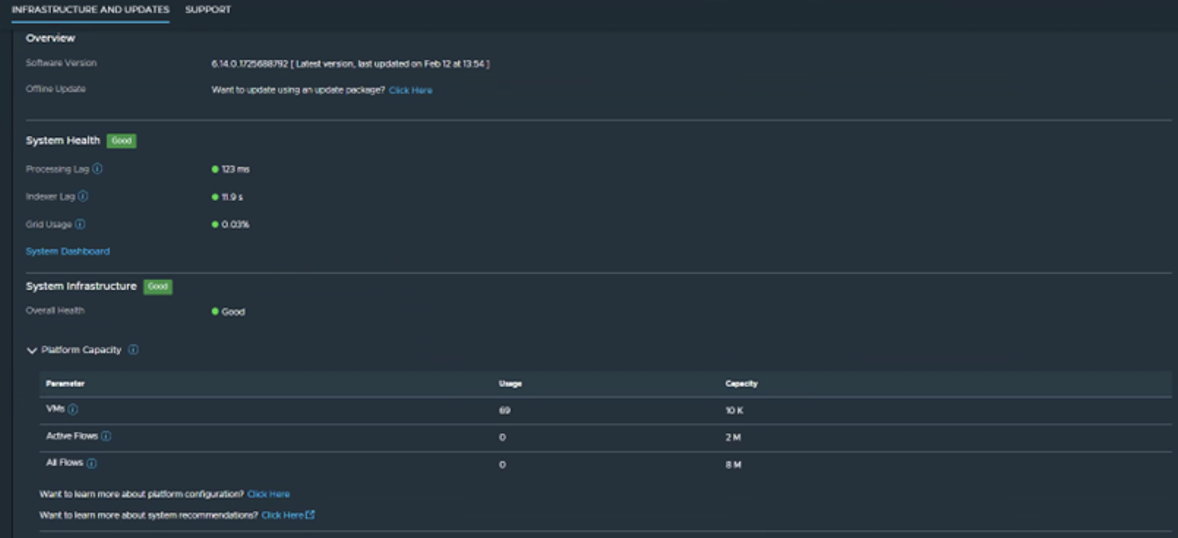
Task: Switch to the Support tab
Action: 208,10
